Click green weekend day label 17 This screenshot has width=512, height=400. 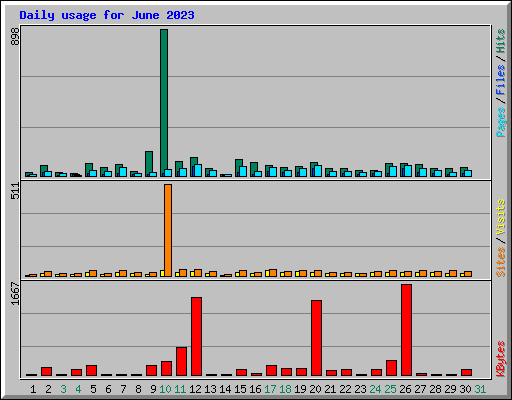270,389
